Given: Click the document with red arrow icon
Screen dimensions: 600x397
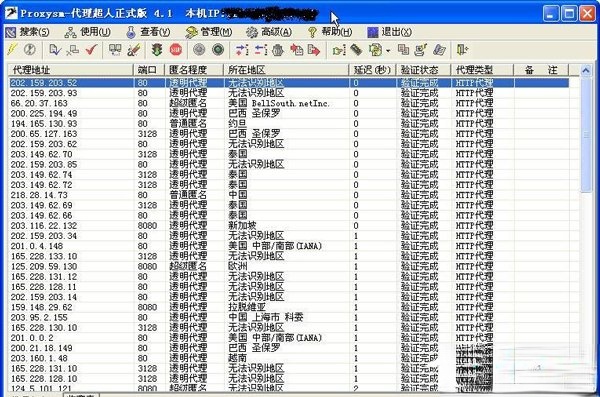Looking at the screenshot, I should (x=314, y=50).
